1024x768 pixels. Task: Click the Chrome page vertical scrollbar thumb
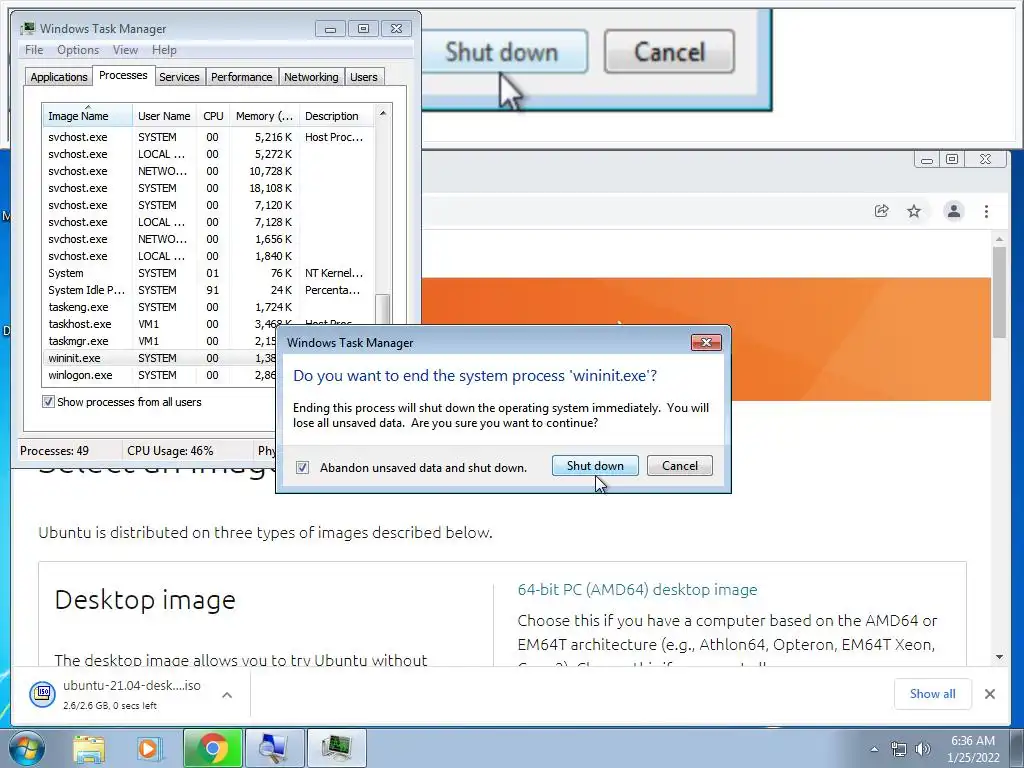click(999, 292)
